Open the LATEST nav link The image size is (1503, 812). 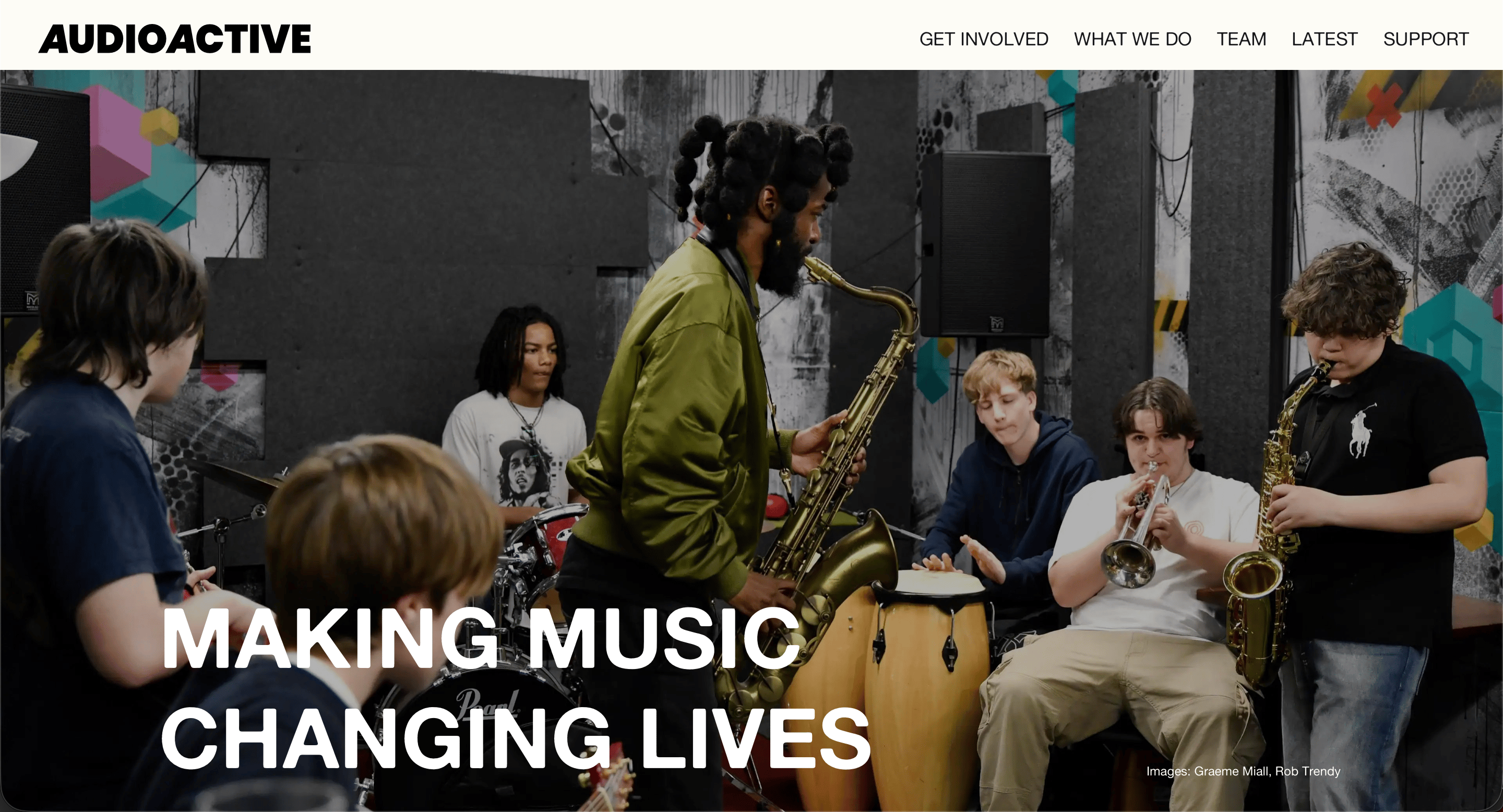coord(1325,39)
